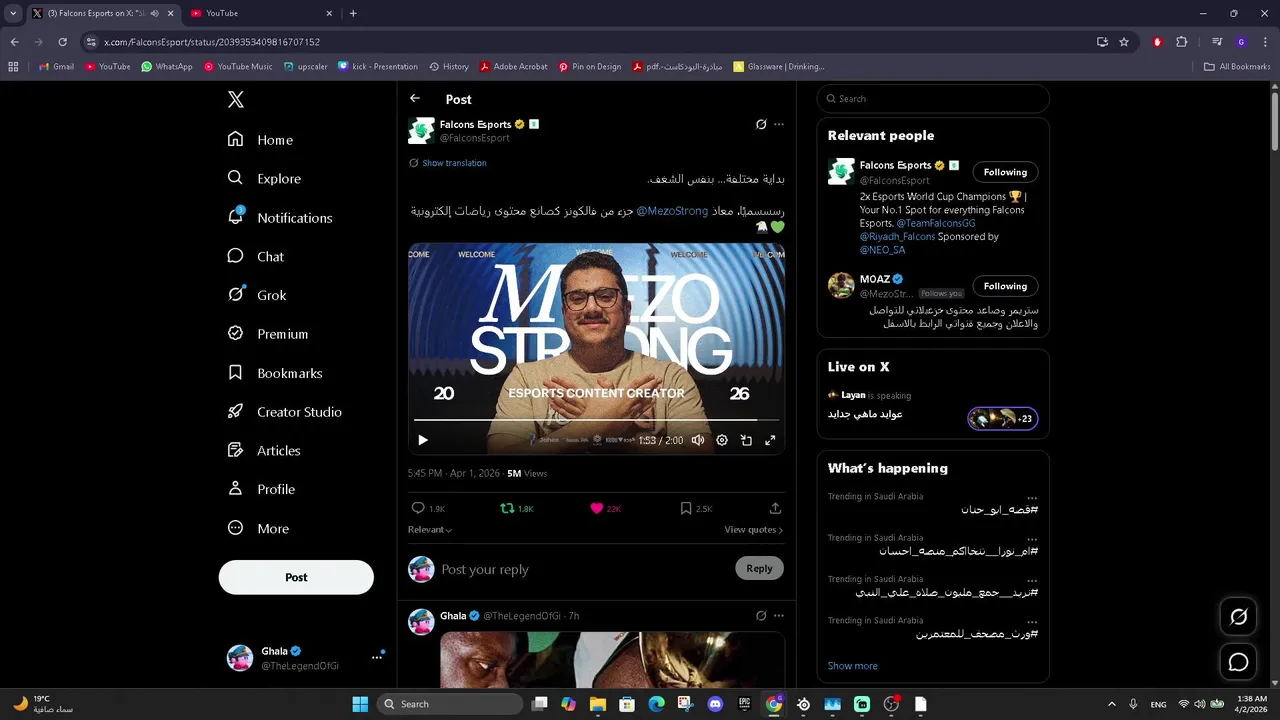Open three-dot menu on Ghala's reply

(x=779, y=616)
